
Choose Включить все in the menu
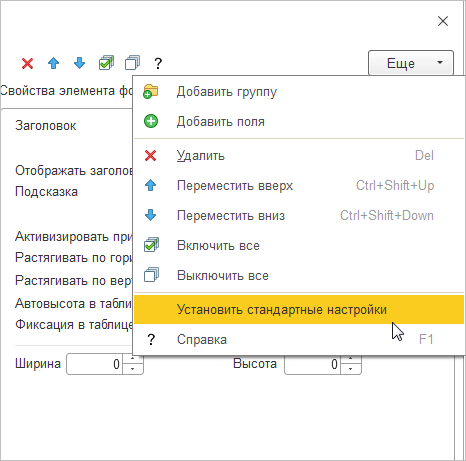299,245
